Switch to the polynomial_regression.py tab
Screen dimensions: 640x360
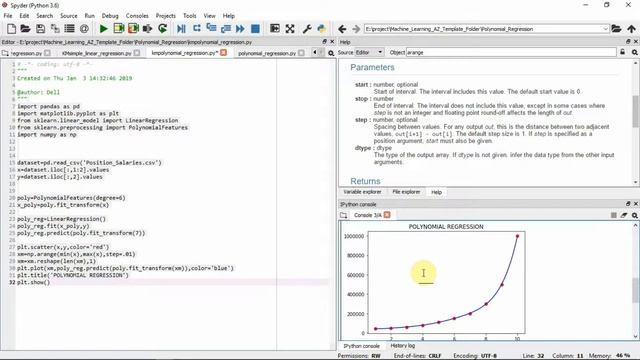click(x=267, y=53)
